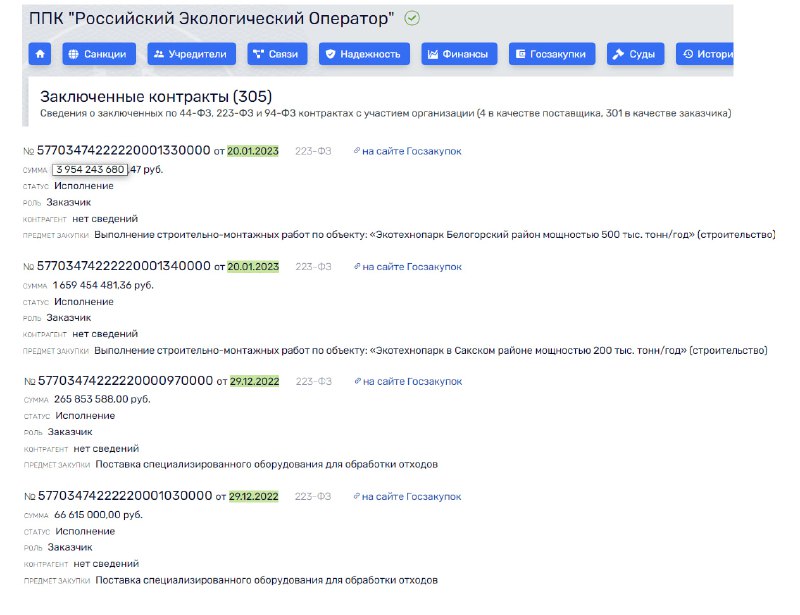The height and width of the screenshot is (615, 800).
Task: Click 223-ФЗ label of contract ending 0970000
Action: pyautogui.click(x=314, y=381)
